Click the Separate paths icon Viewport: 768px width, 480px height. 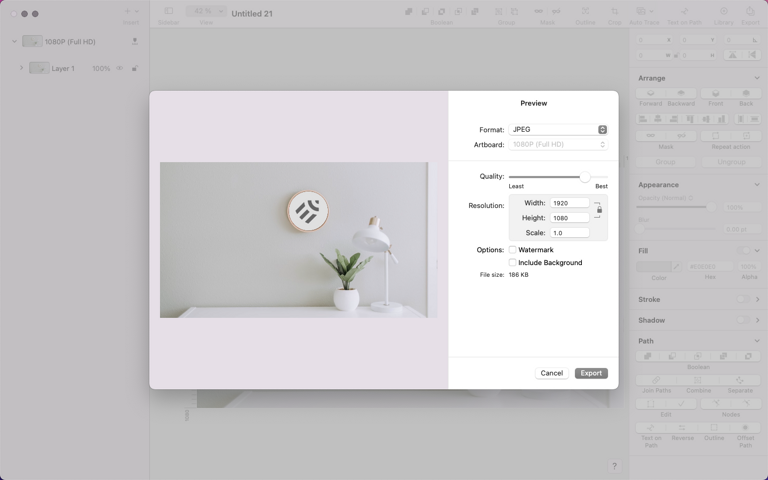(740, 380)
